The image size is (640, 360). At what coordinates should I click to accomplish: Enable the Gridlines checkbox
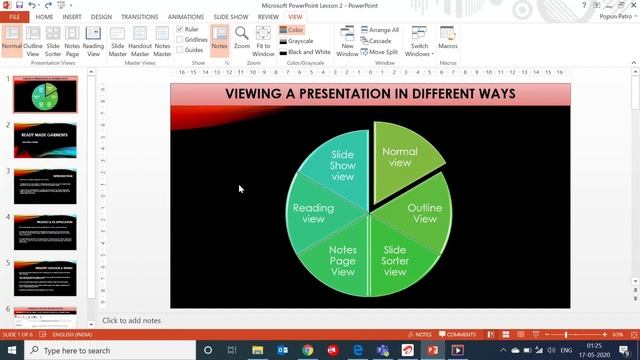[x=180, y=40]
